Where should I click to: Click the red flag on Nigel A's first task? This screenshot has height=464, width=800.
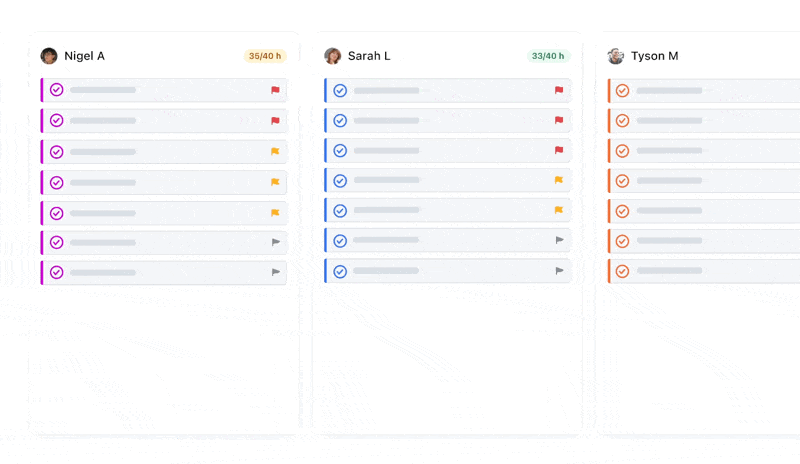pyautogui.click(x=275, y=90)
